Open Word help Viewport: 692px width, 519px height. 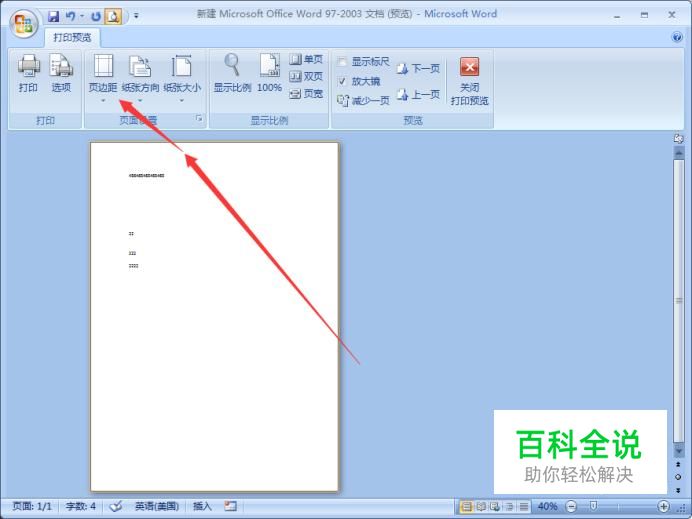(677, 37)
